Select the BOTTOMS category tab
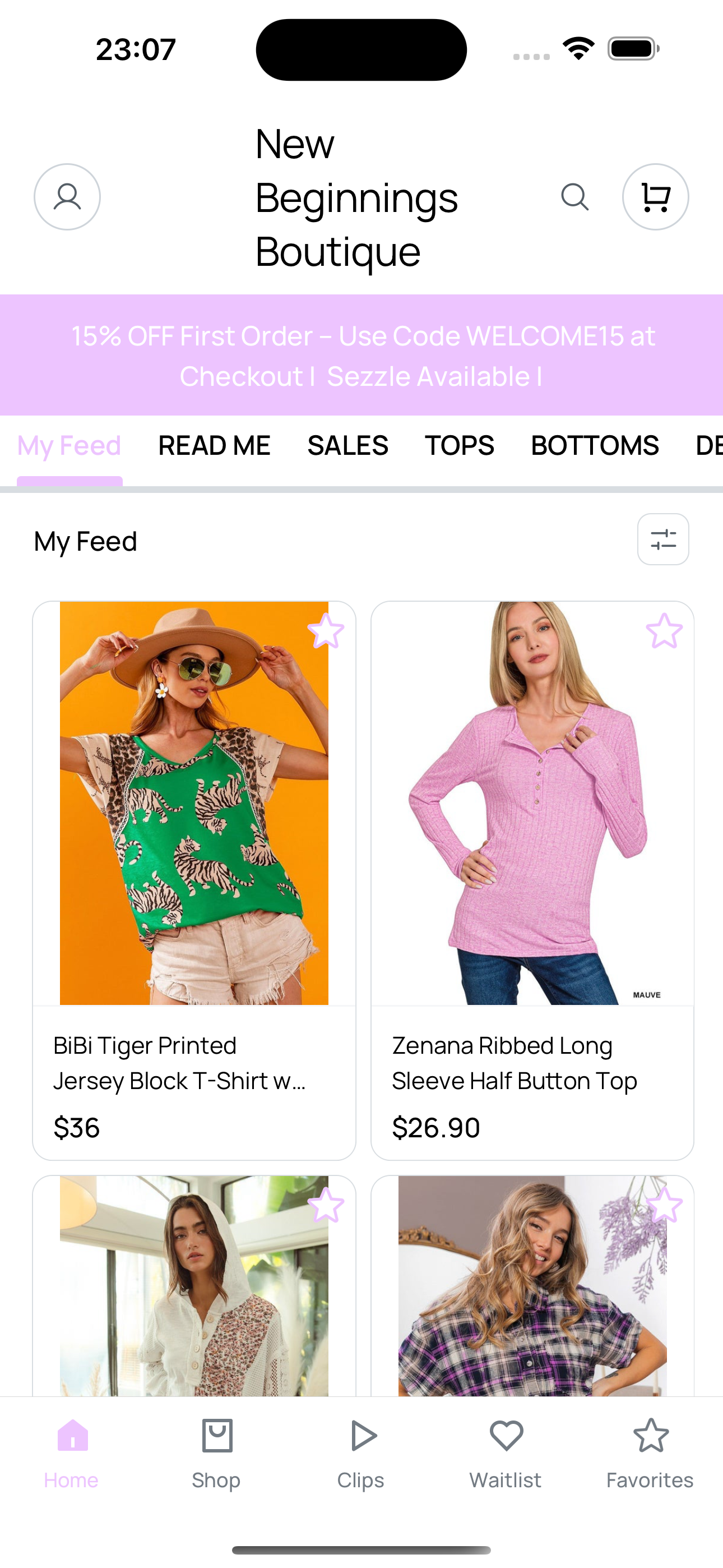 (x=595, y=446)
